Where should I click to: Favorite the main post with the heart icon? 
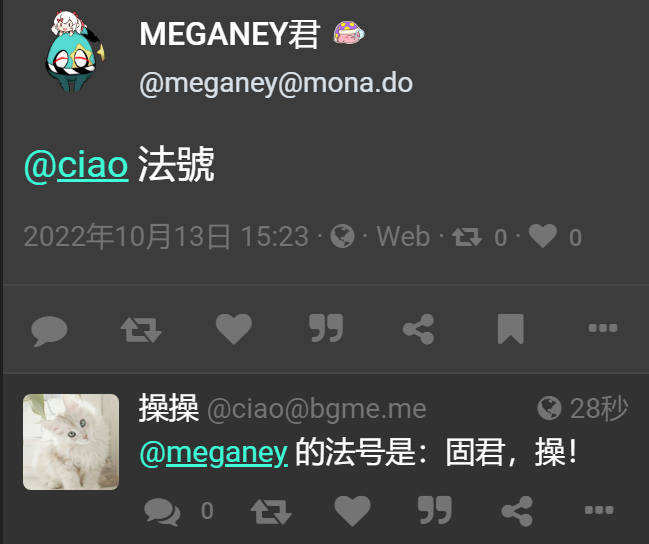[234, 329]
